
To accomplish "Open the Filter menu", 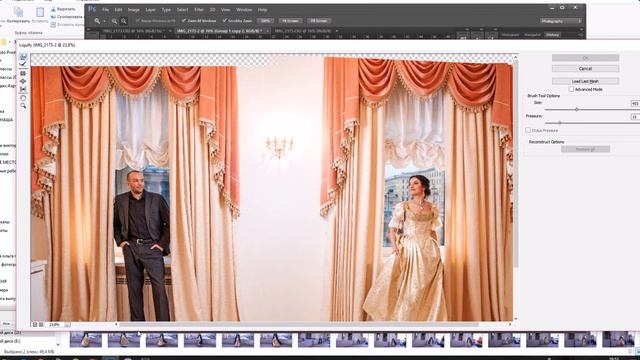I will pyautogui.click(x=199, y=9).
